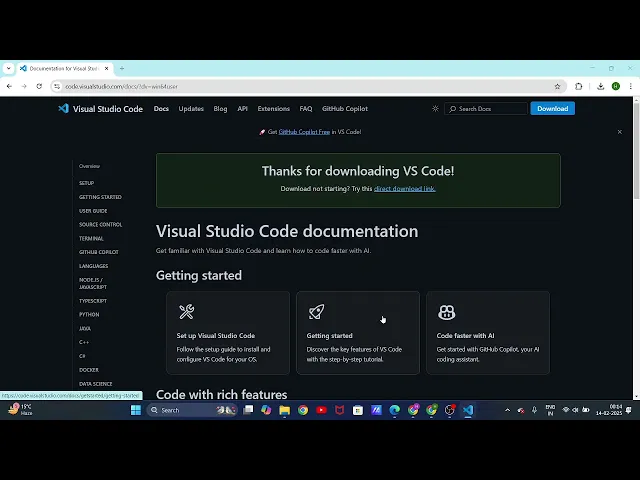Viewport: 640px width, 480px height.
Task: Expand the TYPESCRIPT sidebar section
Action: 93,301
